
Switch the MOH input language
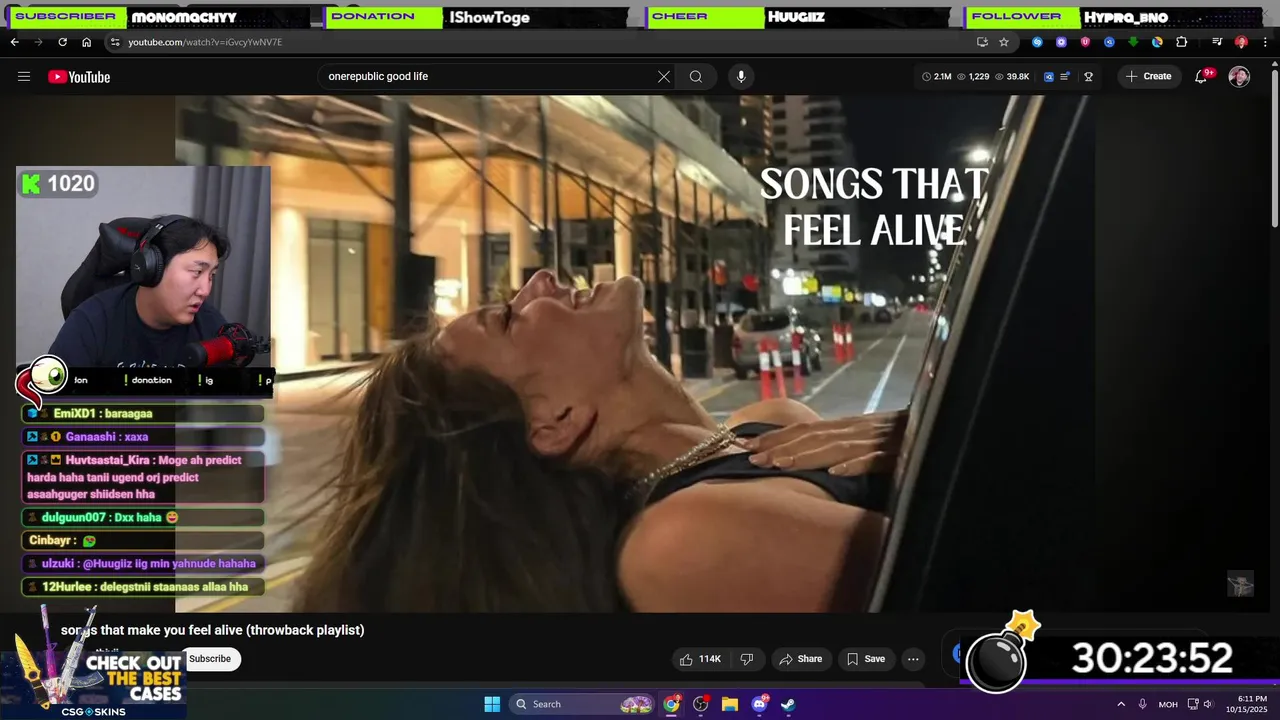1168,704
